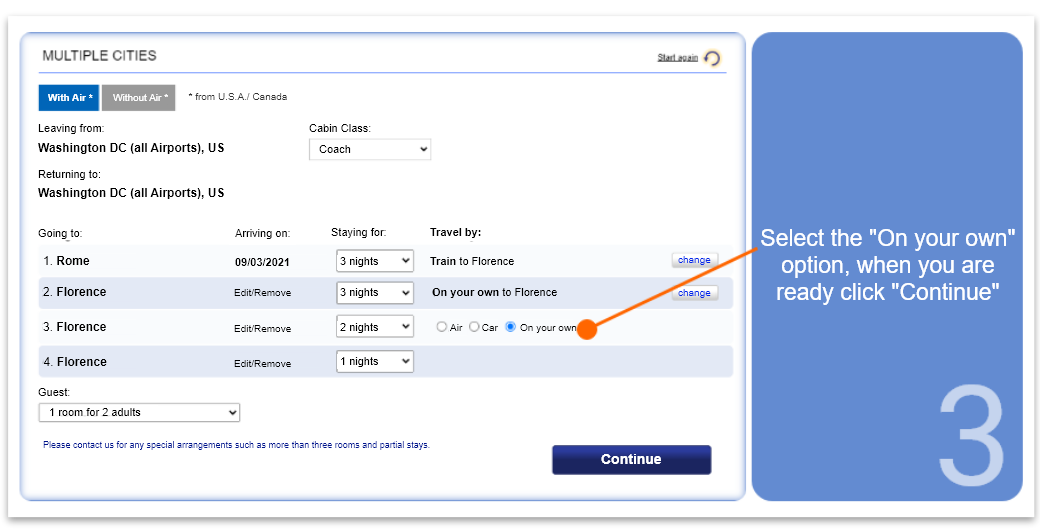Click the orange callout dot marker
This screenshot has width=1040, height=530.
587,329
